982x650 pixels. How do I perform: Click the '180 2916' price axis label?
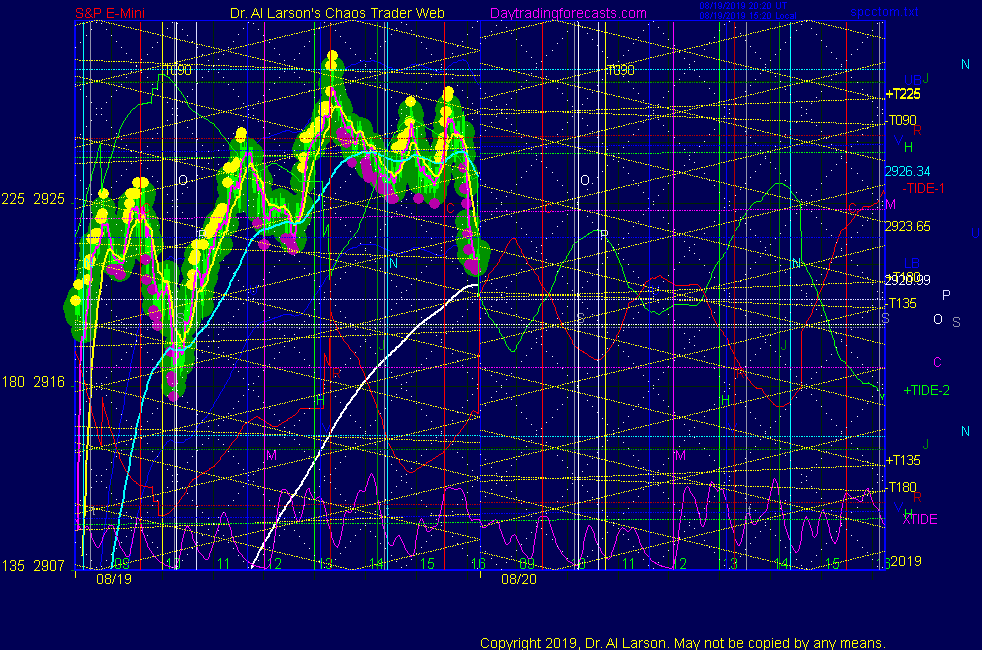click(33, 382)
